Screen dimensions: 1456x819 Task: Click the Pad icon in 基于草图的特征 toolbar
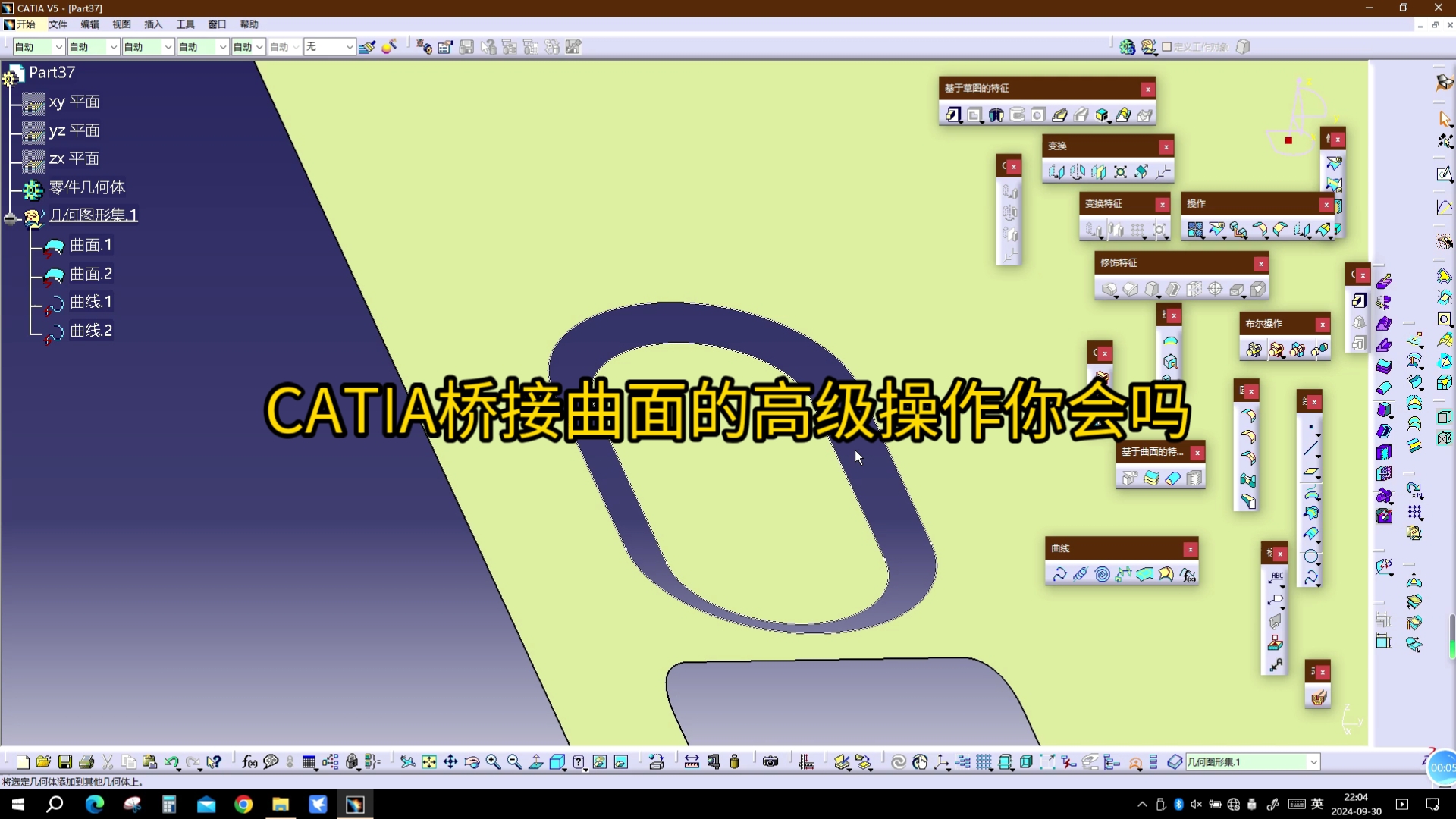click(x=953, y=115)
